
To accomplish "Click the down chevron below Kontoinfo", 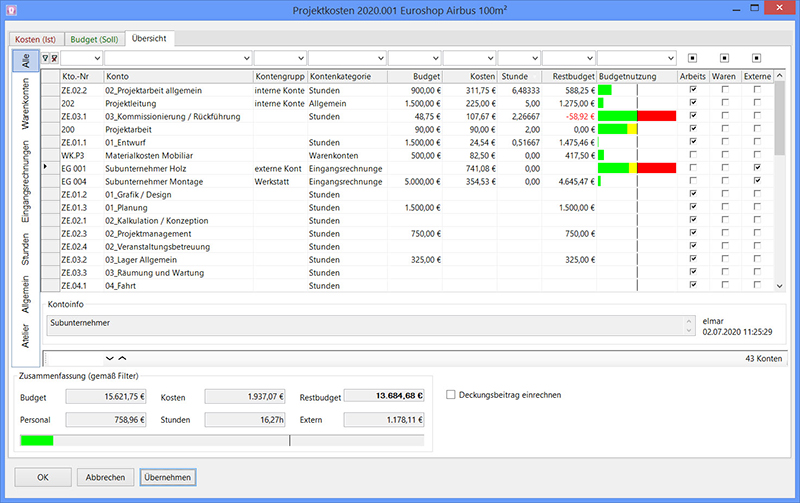I will click(x=110, y=358).
